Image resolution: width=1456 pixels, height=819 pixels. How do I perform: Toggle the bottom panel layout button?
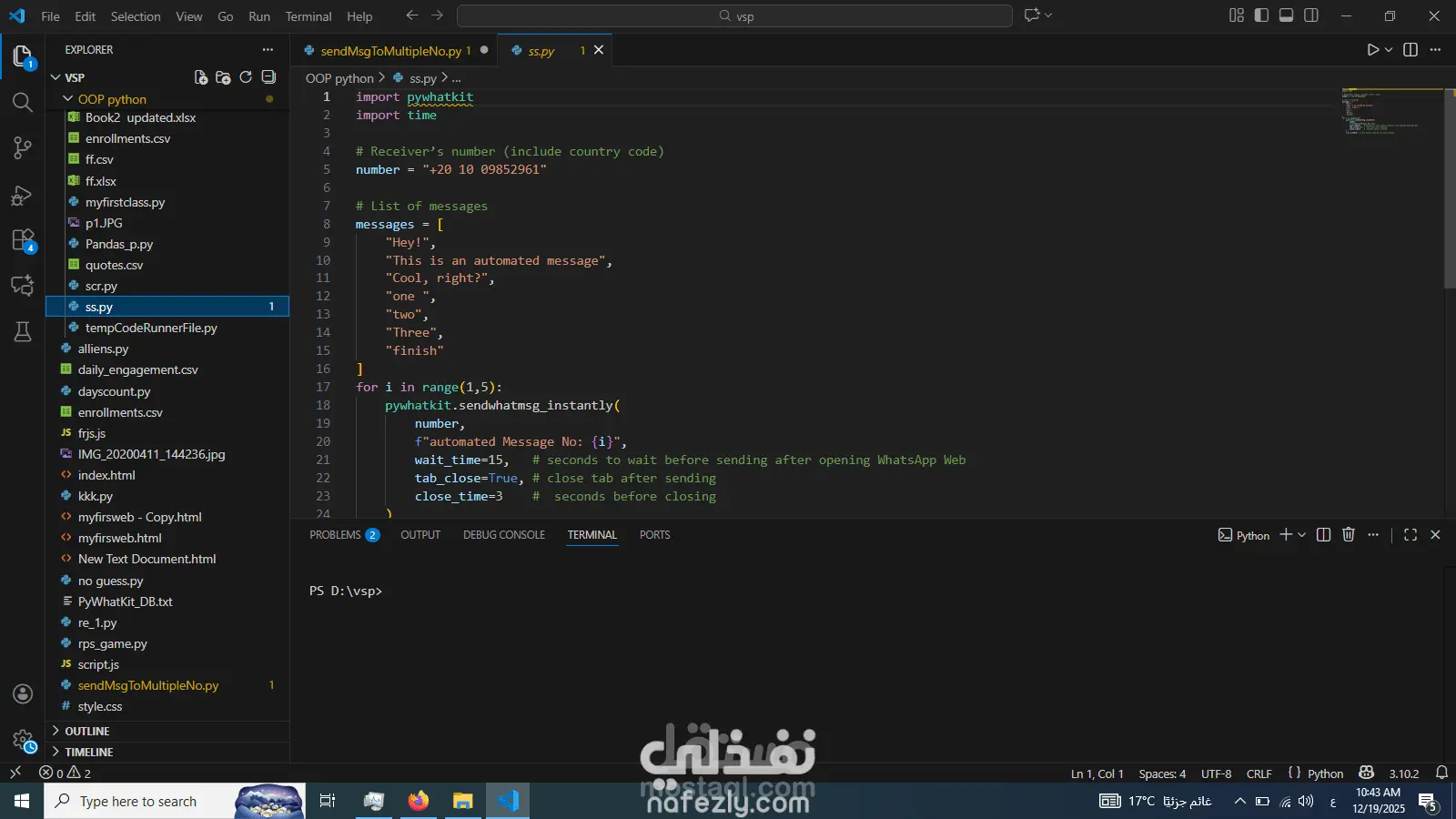[1286, 15]
